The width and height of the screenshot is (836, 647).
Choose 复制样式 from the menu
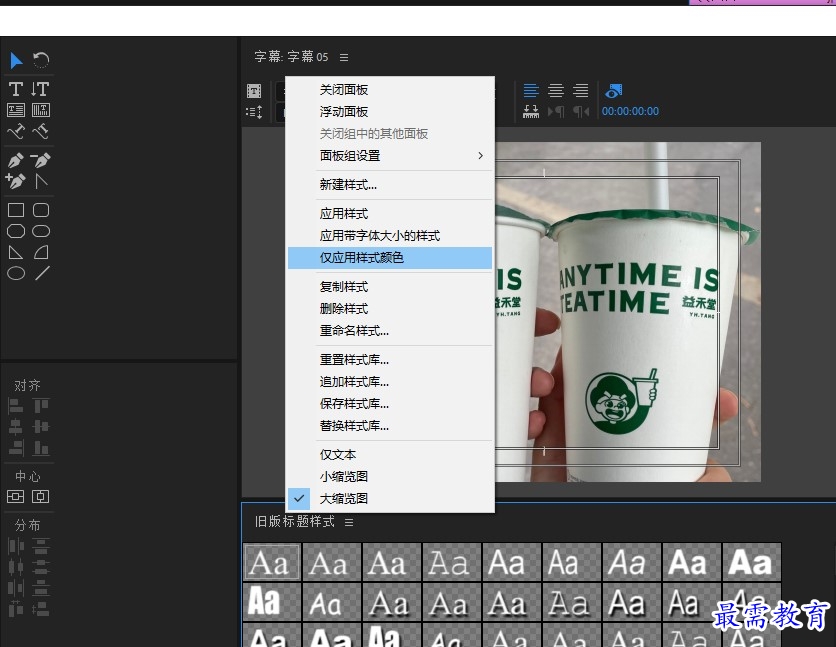[390, 287]
